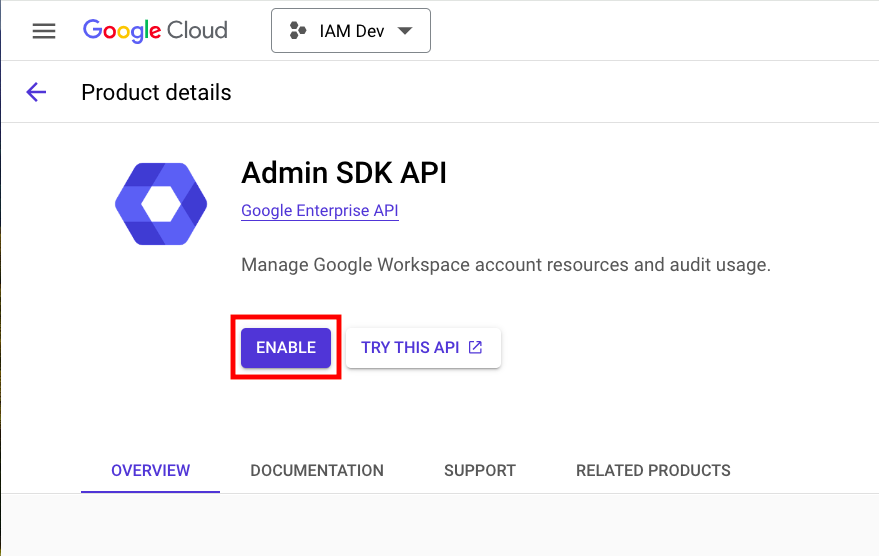
Task: Click the Google Cloud logo
Action: (x=155, y=31)
